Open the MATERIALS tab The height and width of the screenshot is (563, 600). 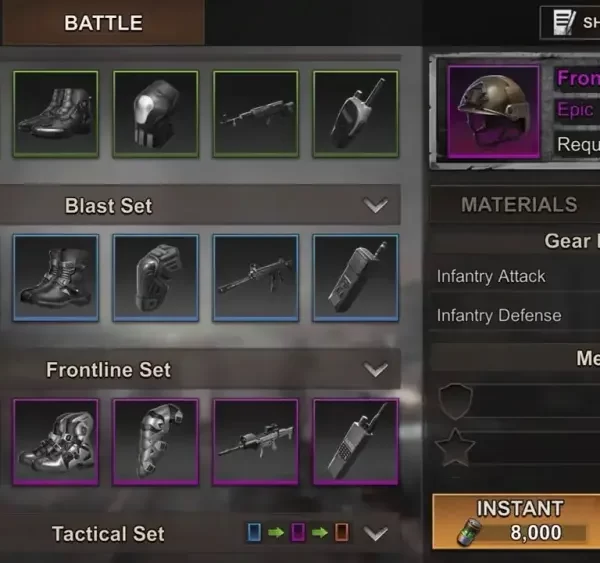click(519, 205)
